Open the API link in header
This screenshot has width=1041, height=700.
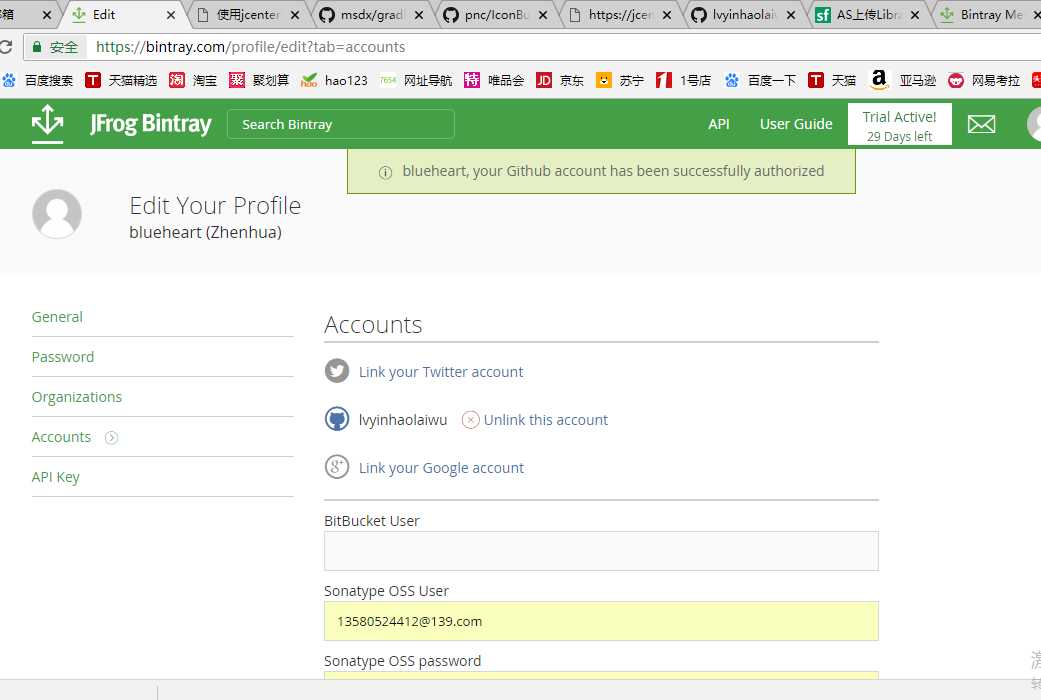[x=719, y=124]
